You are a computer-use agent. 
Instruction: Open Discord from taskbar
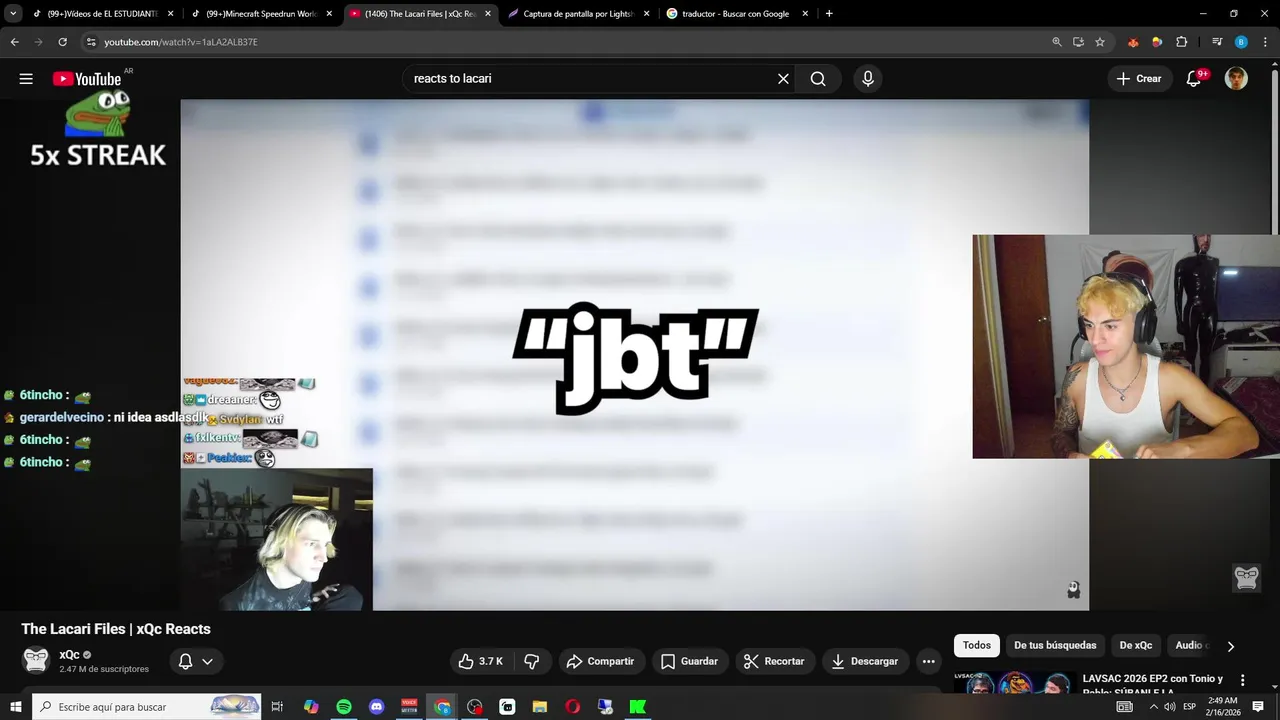tap(376, 707)
